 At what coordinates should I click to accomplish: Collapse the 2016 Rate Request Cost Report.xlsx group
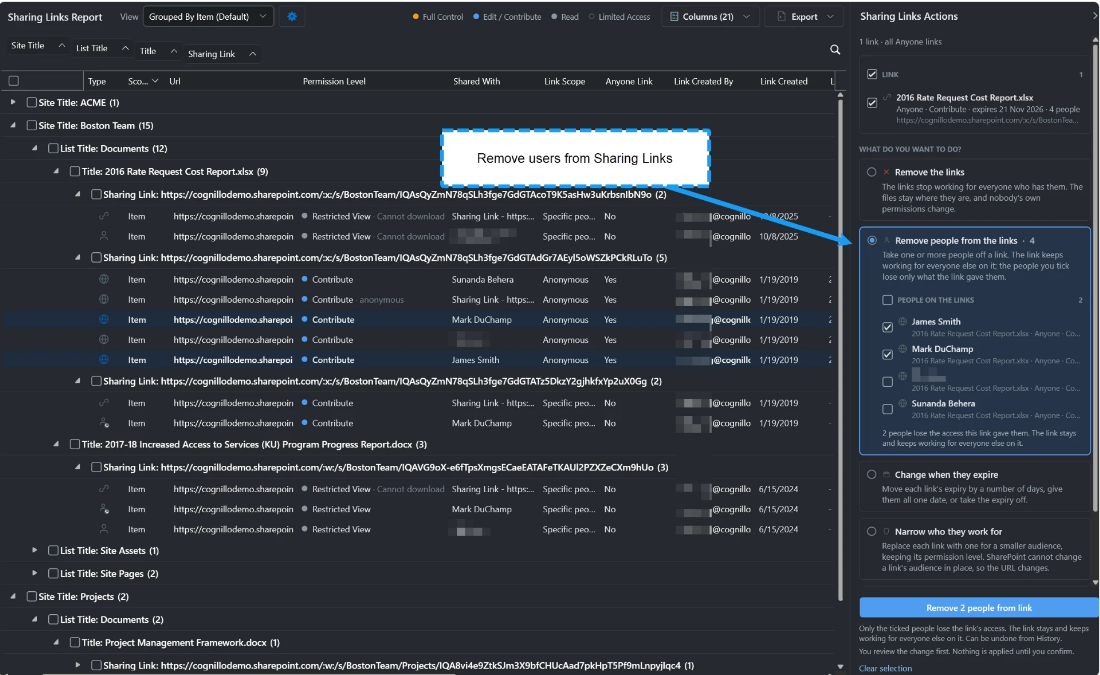(x=56, y=171)
